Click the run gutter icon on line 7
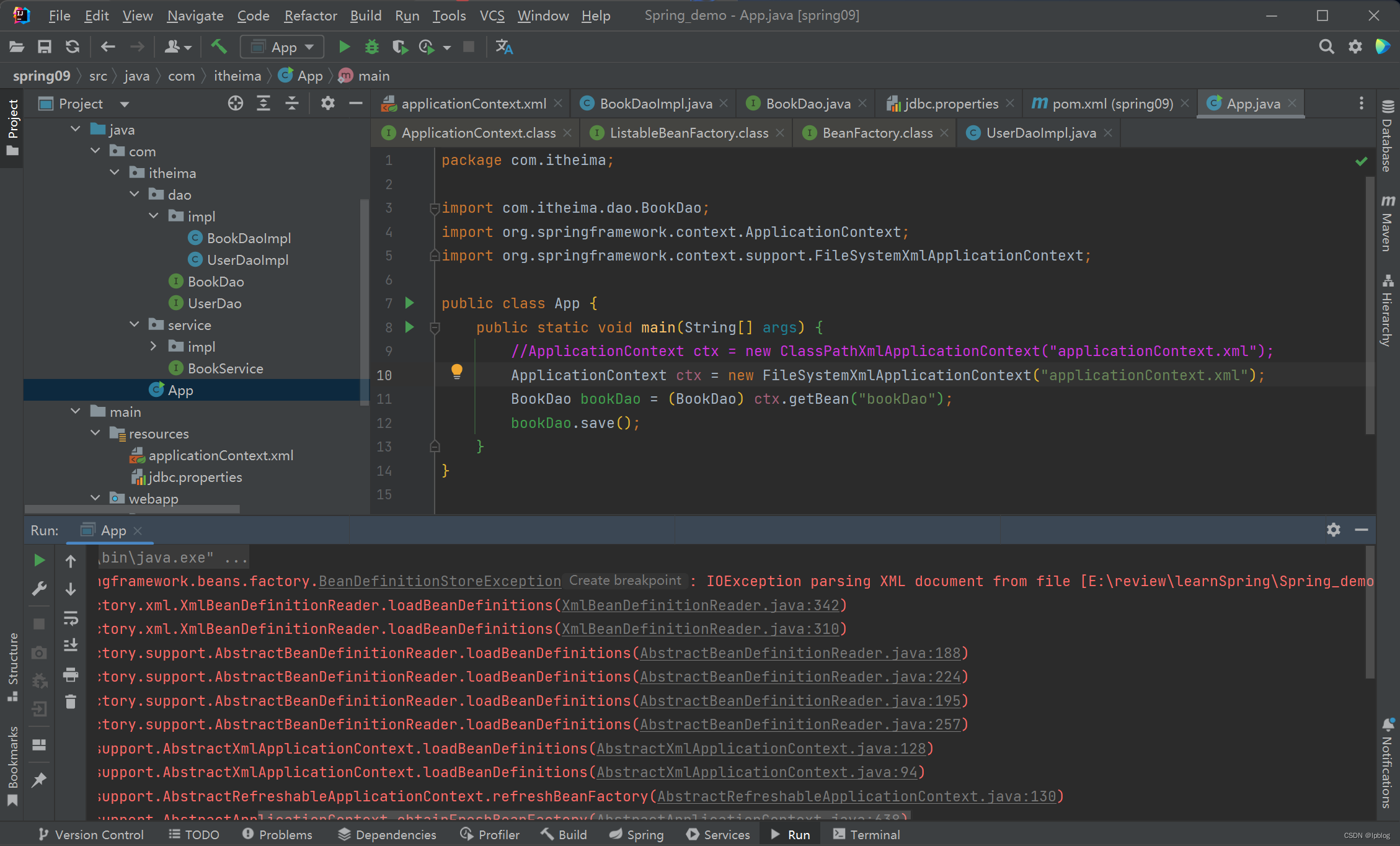Screen dimensions: 1400x846 pos(409,303)
